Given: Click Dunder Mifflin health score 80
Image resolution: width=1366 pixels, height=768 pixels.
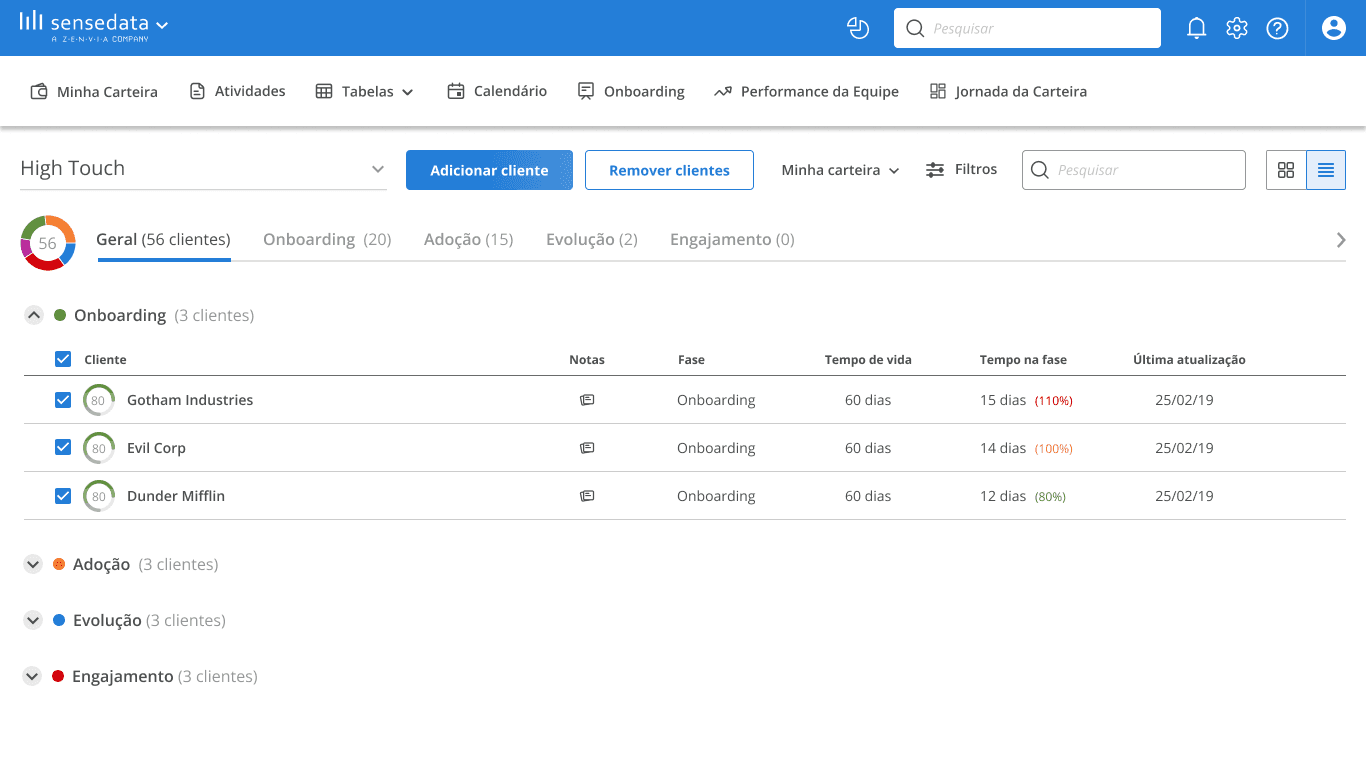Looking at the screenshot, I should [99, 496].
